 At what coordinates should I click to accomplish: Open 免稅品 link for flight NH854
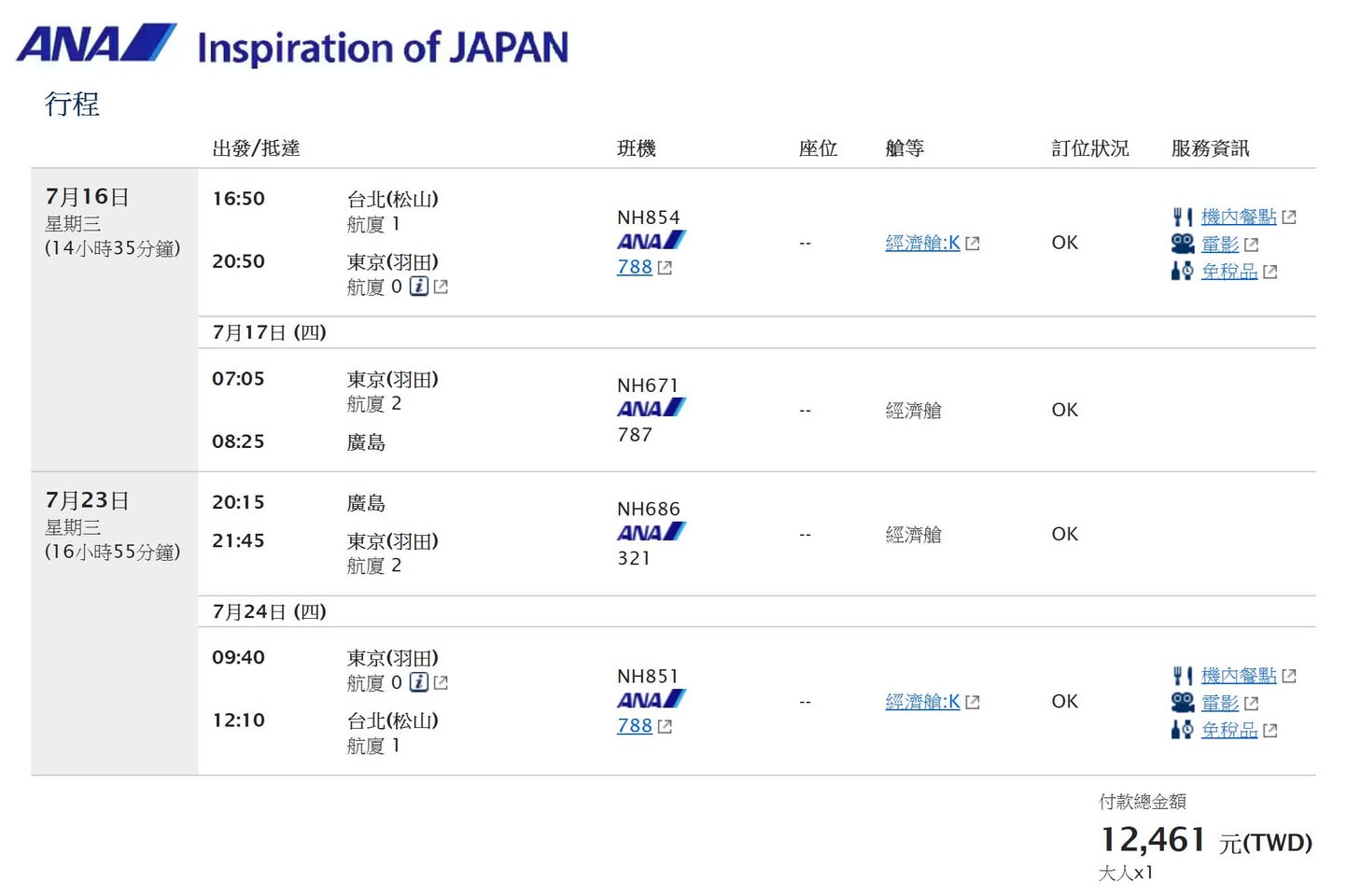pos(1229,272)
